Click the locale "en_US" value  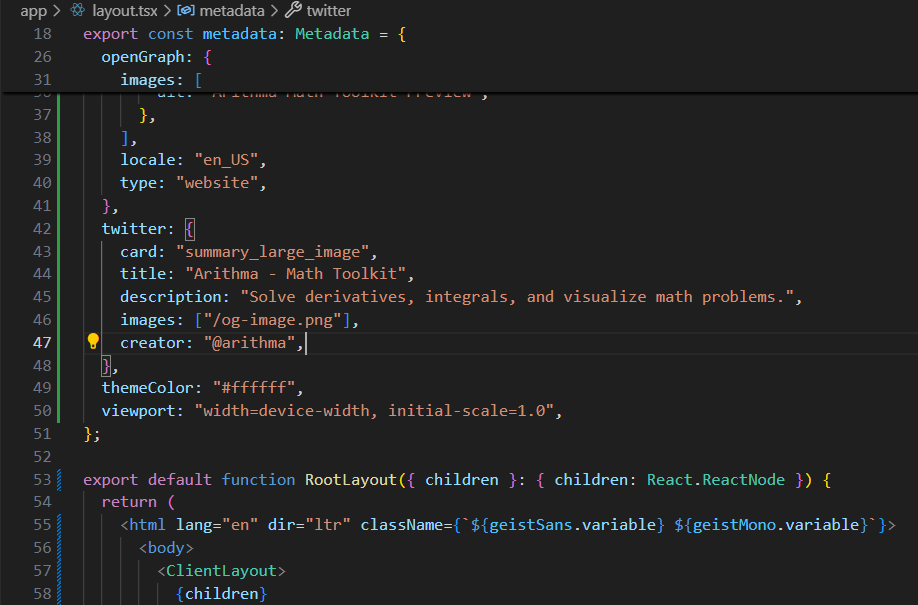pos(226,160)
